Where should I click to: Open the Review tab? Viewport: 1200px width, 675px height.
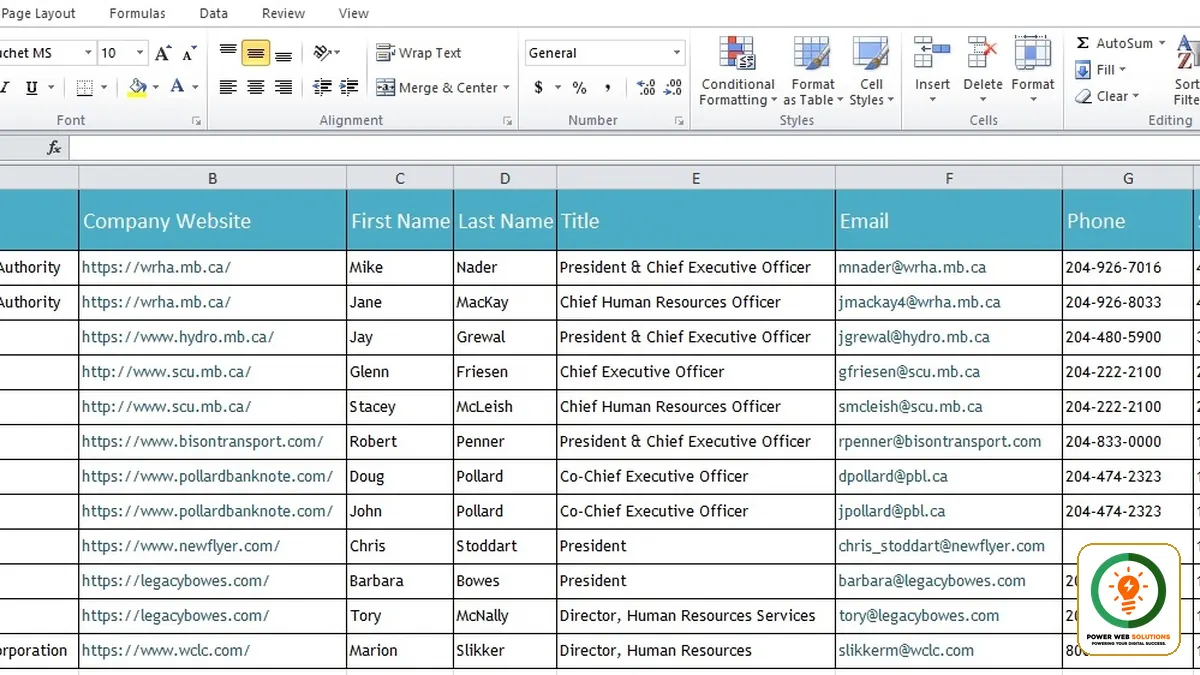pos(284,14)
